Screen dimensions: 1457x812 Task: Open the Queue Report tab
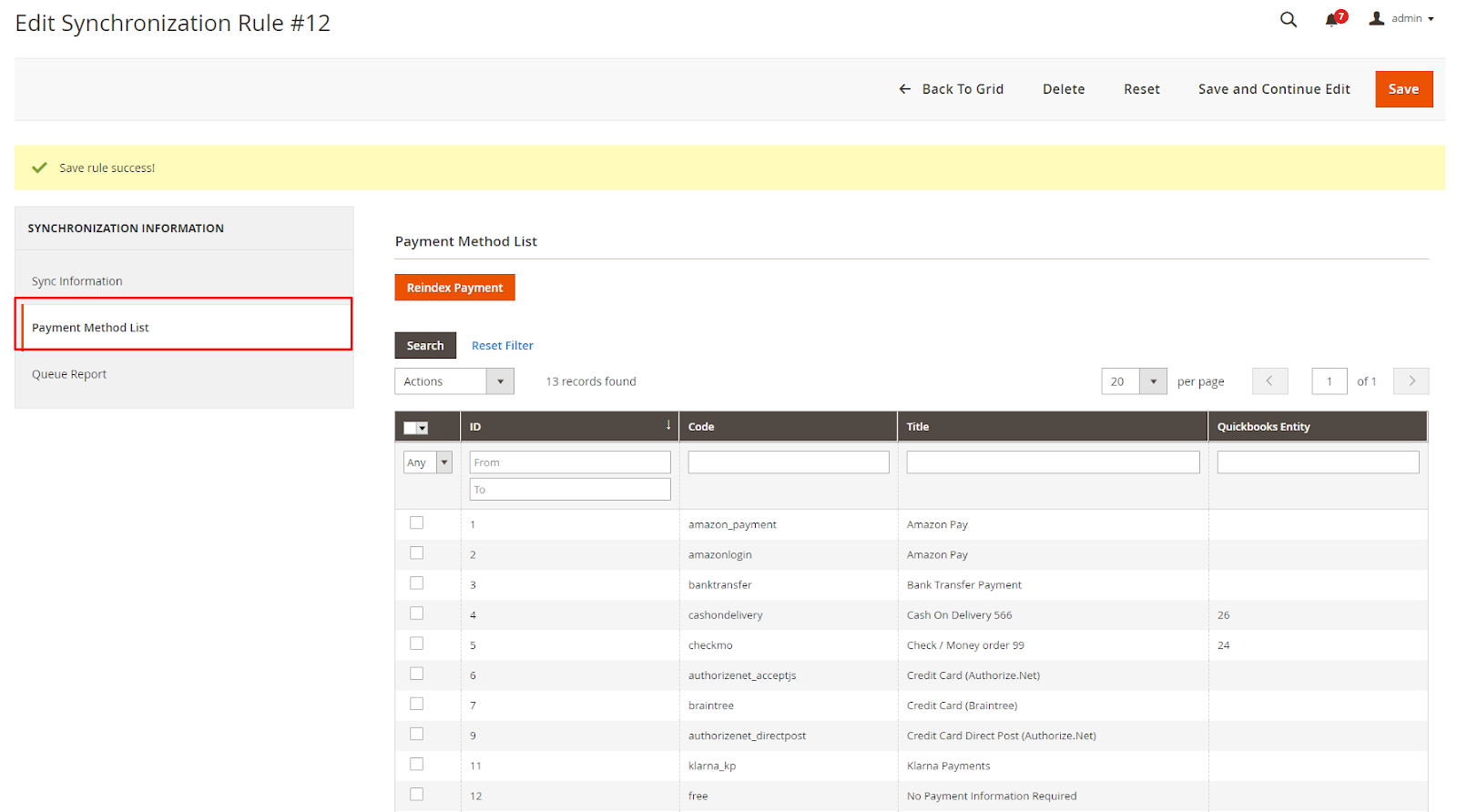[69, 374]
